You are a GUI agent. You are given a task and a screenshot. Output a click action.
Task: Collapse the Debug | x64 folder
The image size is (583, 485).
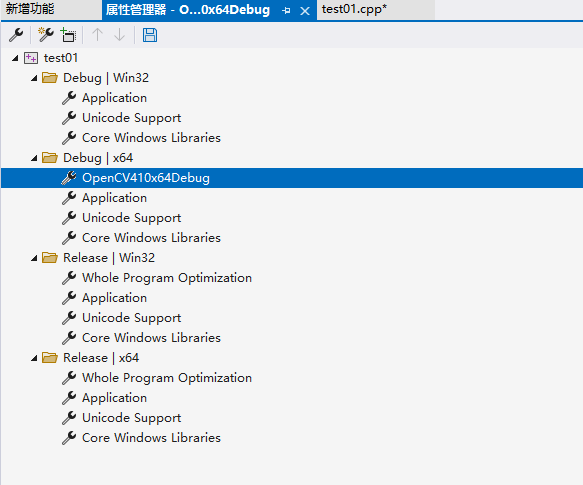[34, 158]
